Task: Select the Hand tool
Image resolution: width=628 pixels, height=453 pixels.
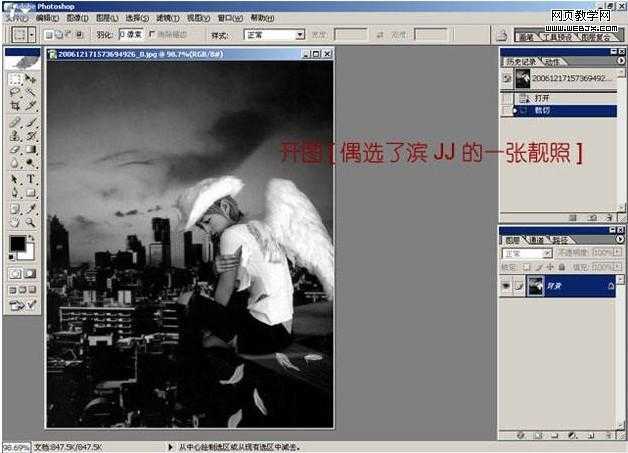Action: point(15,222)
